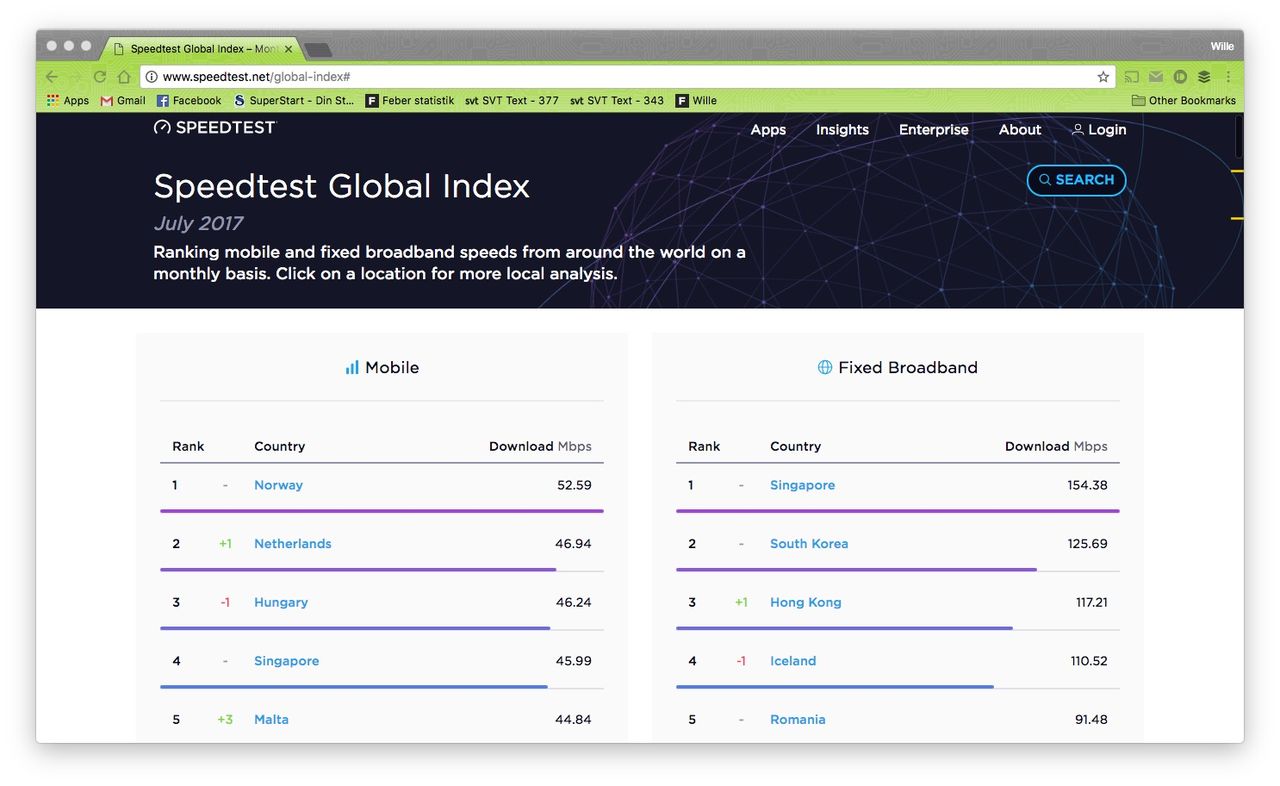
Task: Open the Enterprise menu item
Action: (x=934, y=129)
